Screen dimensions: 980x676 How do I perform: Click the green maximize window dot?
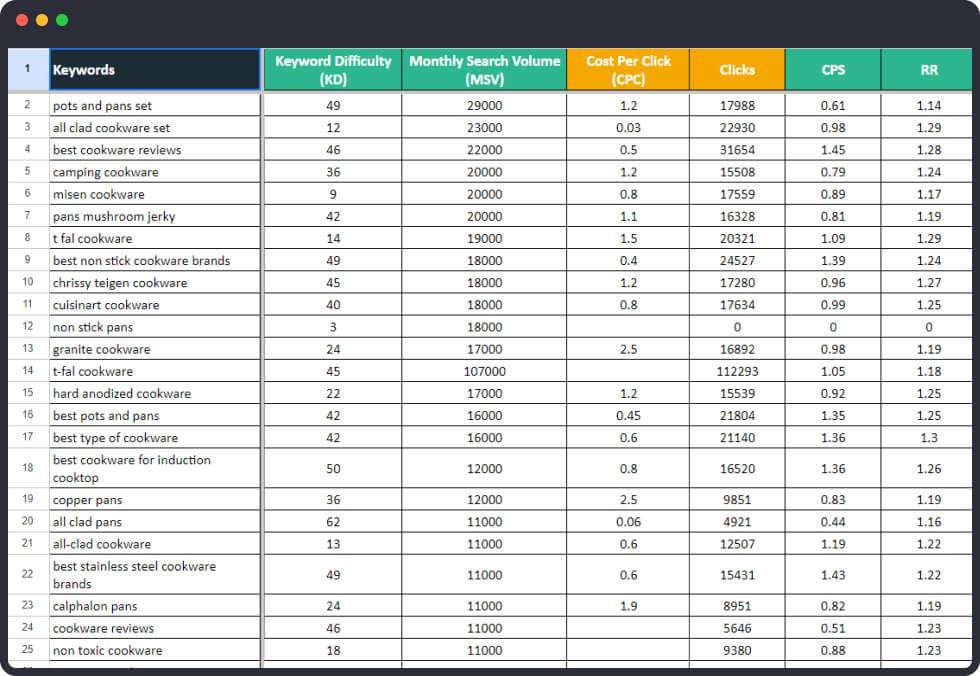click(62, 20)
